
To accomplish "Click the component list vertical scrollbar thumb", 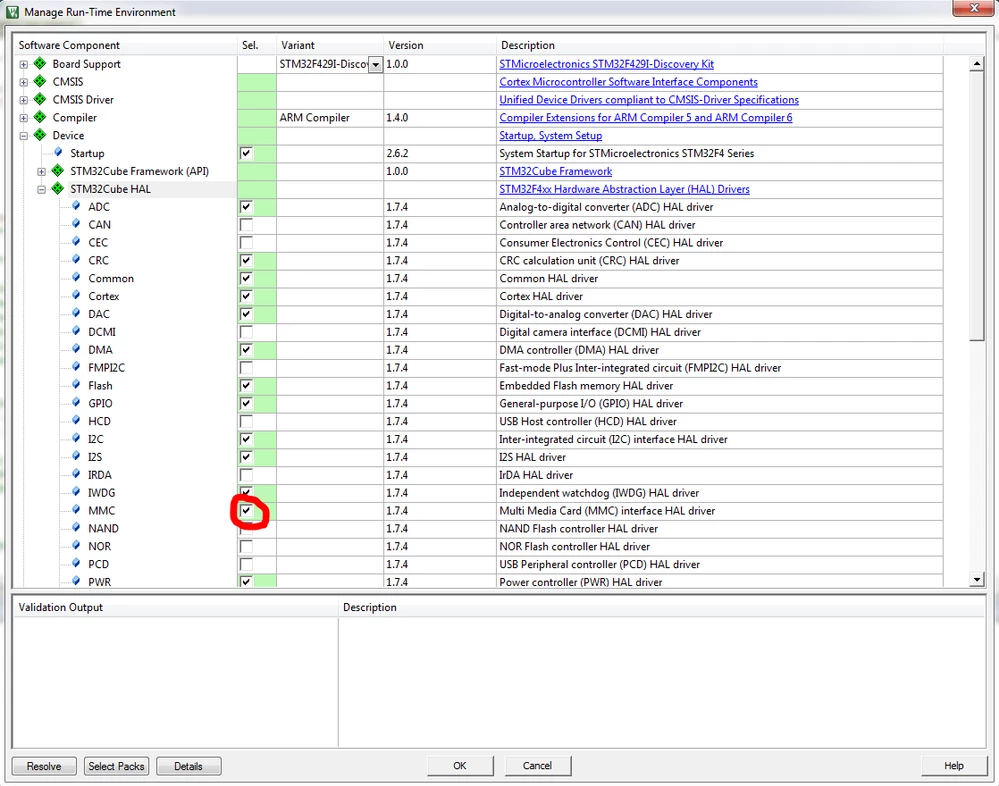I will (x=977, y=206).
